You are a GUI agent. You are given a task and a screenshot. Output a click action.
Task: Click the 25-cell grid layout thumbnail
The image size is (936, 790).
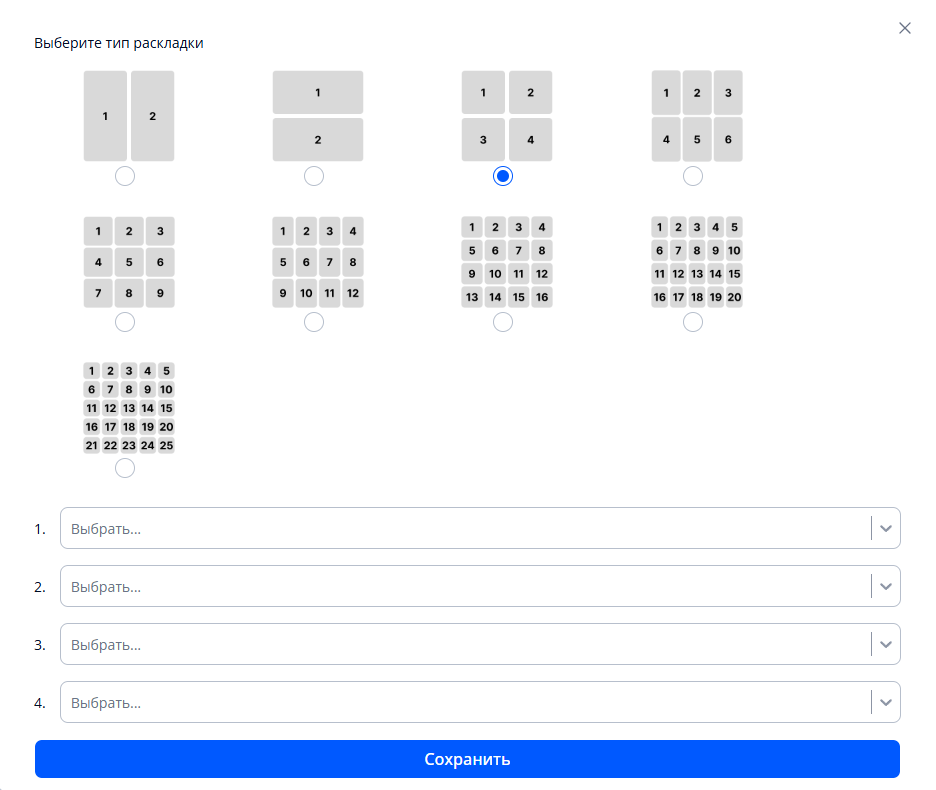pos(129,408)
